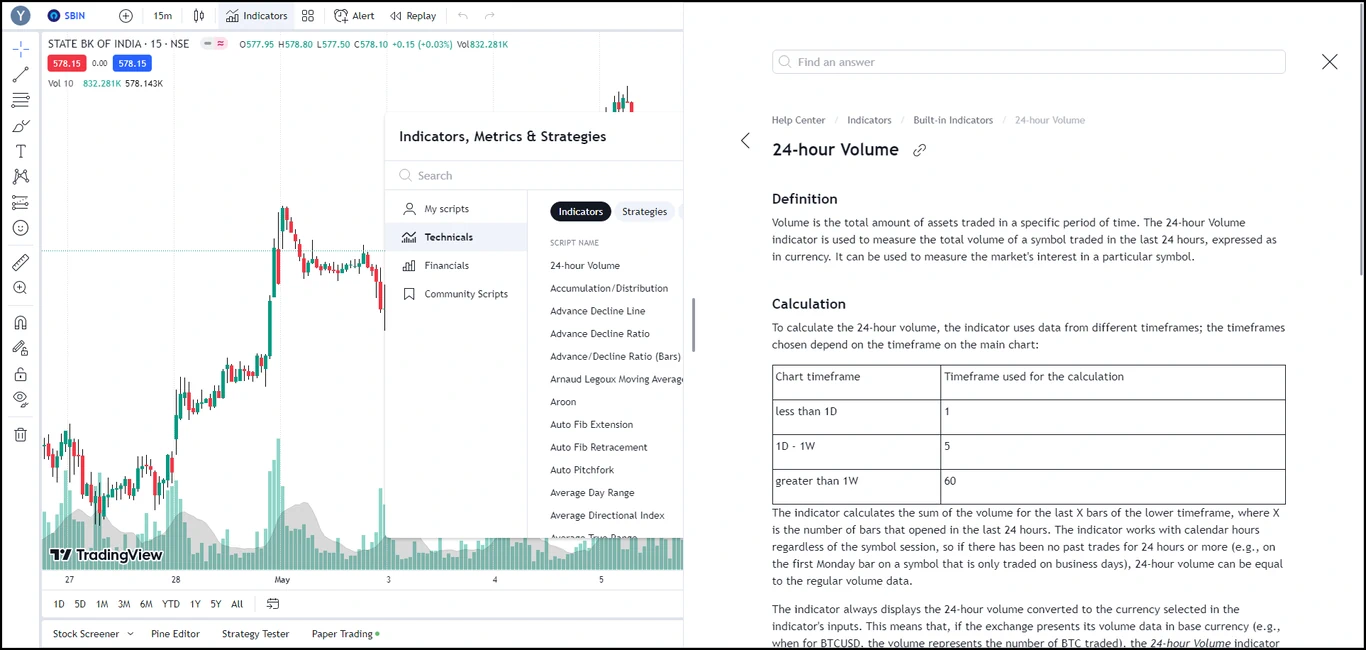
Task: Start bar Replay mode
Action: click(413, 16)
